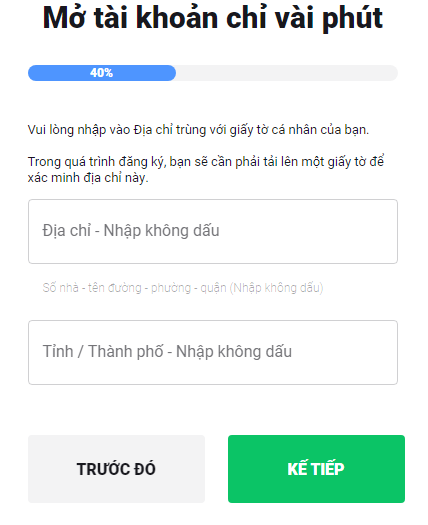Click the word Mở in the heading
428x525 pixels.
click(x=65, y=17)
